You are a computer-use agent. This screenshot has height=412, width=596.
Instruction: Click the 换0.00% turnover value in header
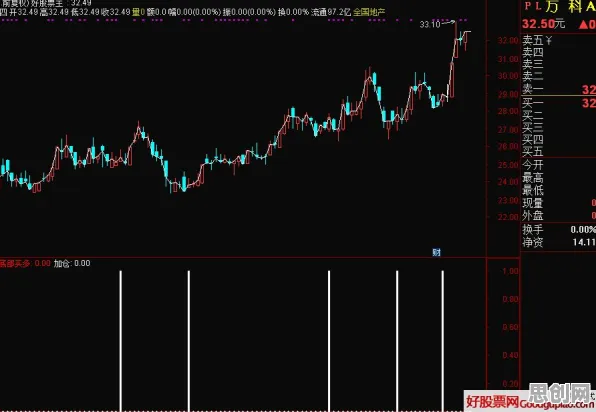tap(293, 12)
